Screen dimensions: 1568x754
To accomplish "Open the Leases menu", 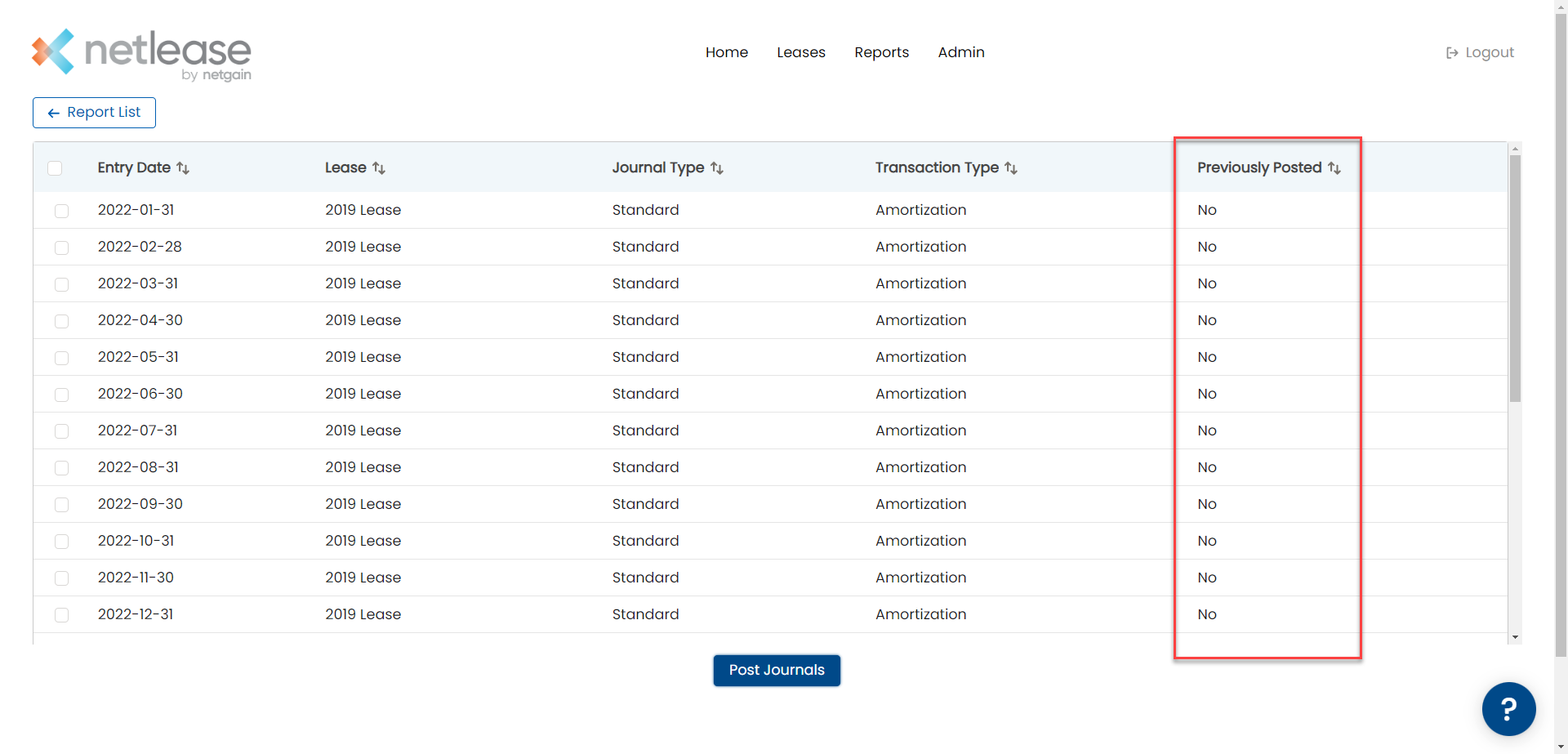I will [x=801, y=52].
